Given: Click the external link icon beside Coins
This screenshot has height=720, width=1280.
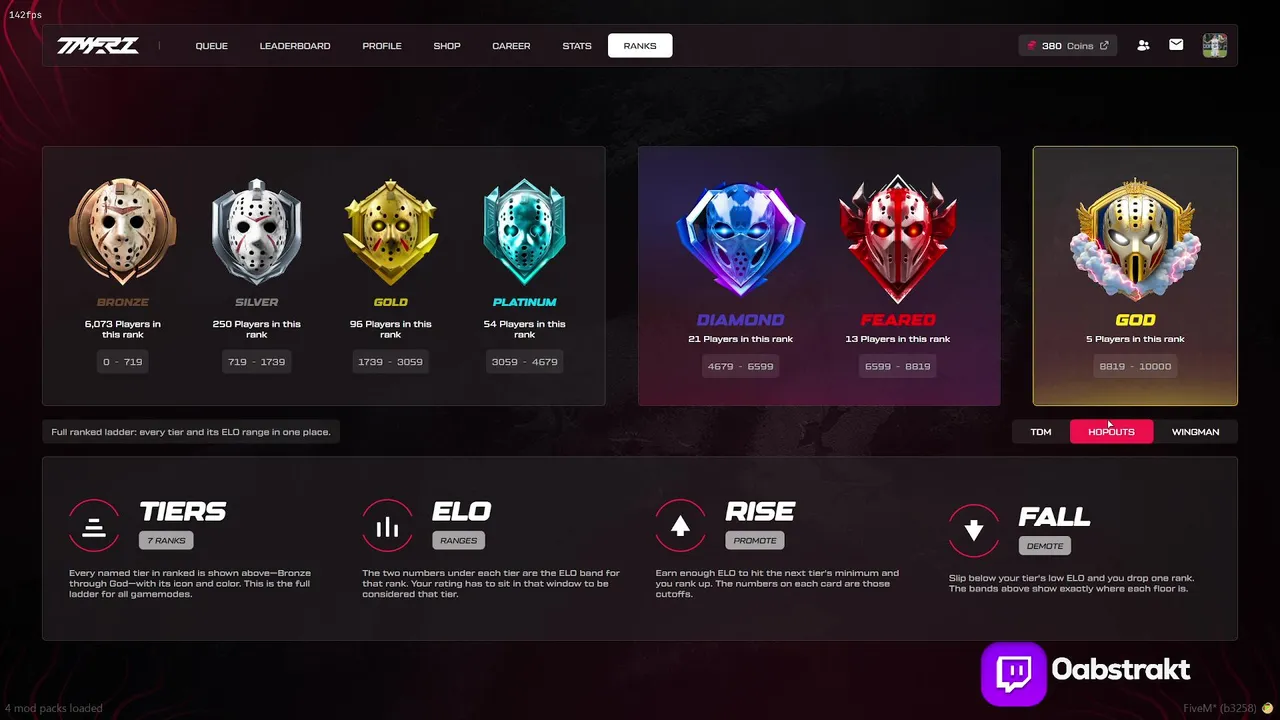Looking at the screenshot, I should point(1104,46).
